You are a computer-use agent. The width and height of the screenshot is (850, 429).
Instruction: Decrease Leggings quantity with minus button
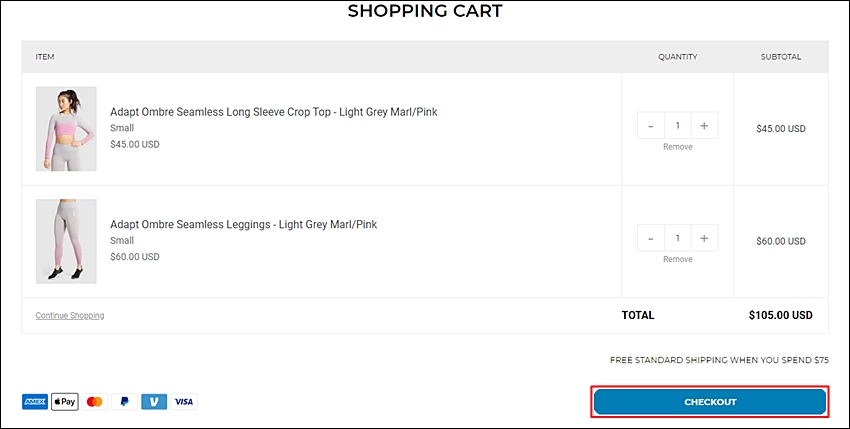(x=651, y=238)
